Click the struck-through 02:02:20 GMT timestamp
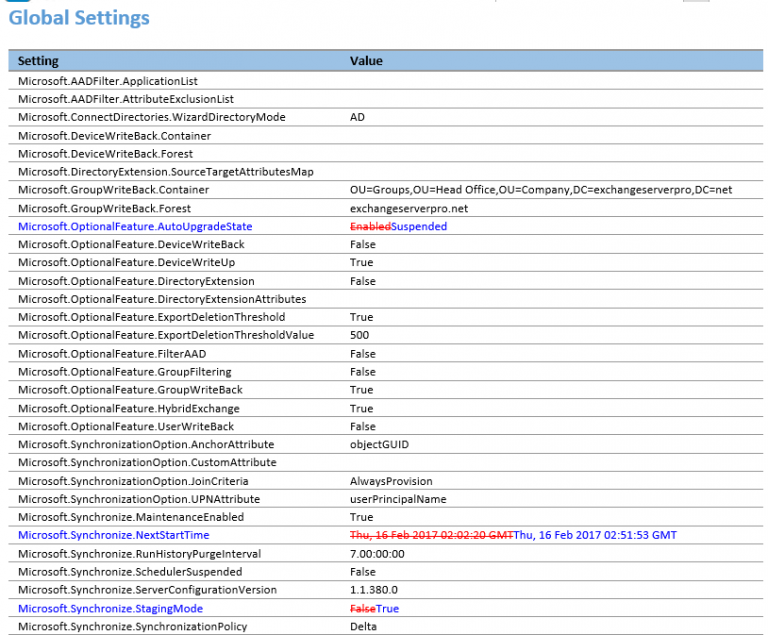Screen dimensions: 768x635 [x=432, y=535]
